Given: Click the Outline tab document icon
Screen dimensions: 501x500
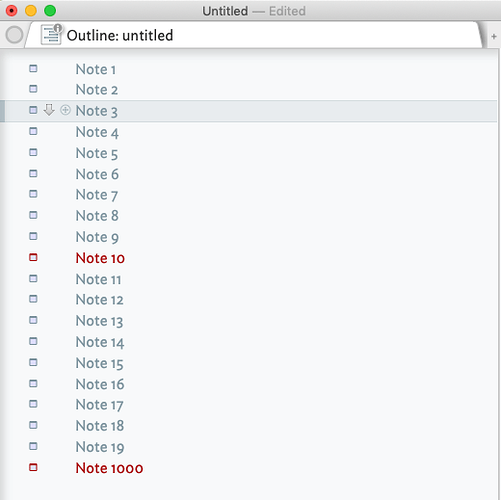Looking at the screenshot, I should (51, 34).
